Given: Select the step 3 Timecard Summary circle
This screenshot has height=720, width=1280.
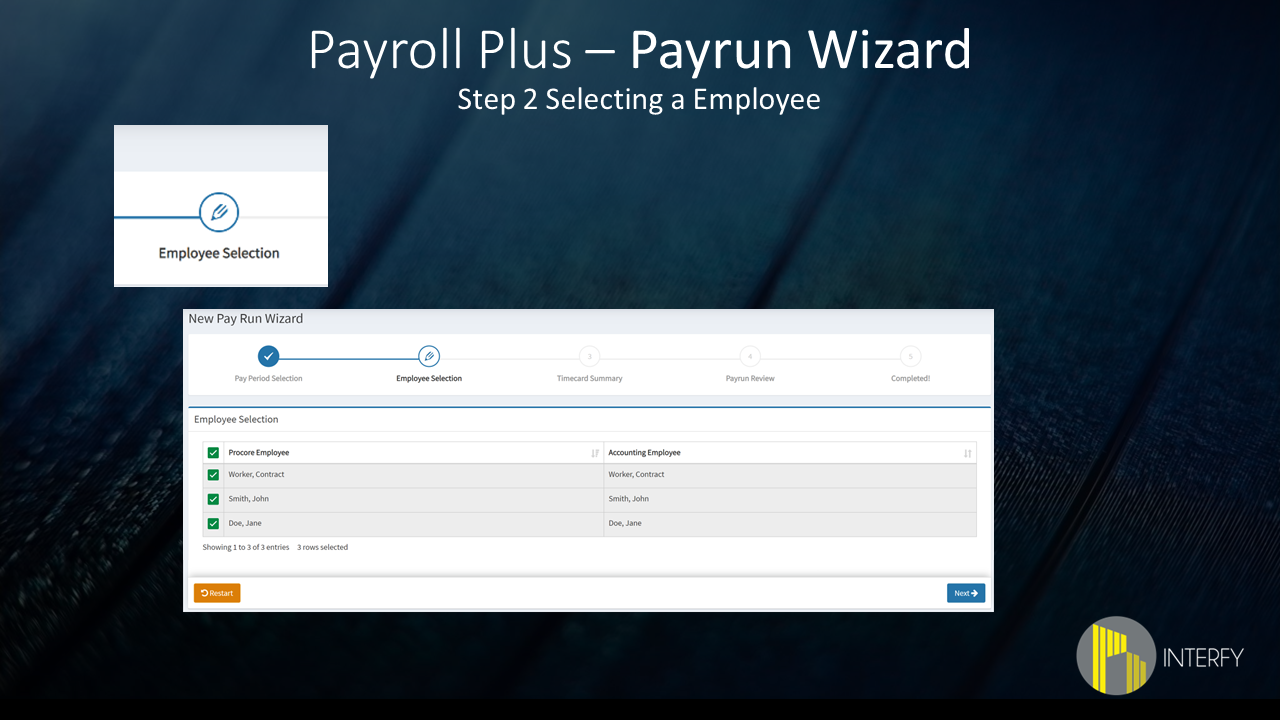Looking at the screenshot, I should 589,356.
